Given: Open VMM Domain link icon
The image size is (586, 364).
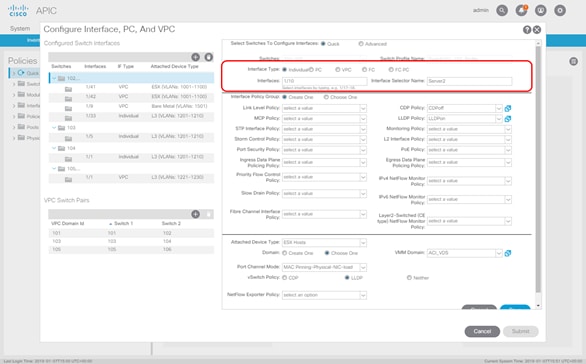Looking at the screenshot, I should coord(508,253).
